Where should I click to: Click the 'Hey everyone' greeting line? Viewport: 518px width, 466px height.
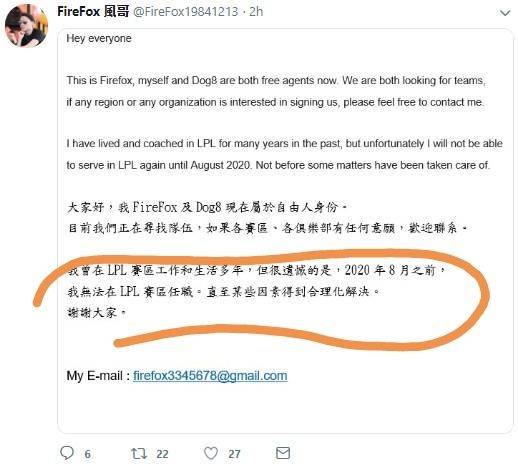point(99,38)
